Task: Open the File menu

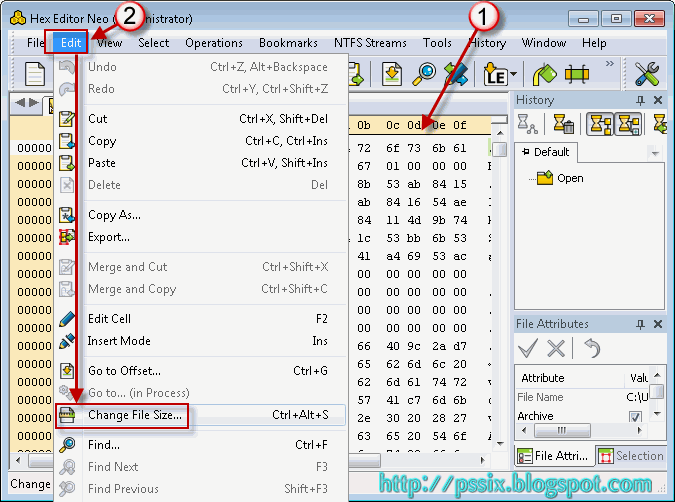Action: coord(35,43)
